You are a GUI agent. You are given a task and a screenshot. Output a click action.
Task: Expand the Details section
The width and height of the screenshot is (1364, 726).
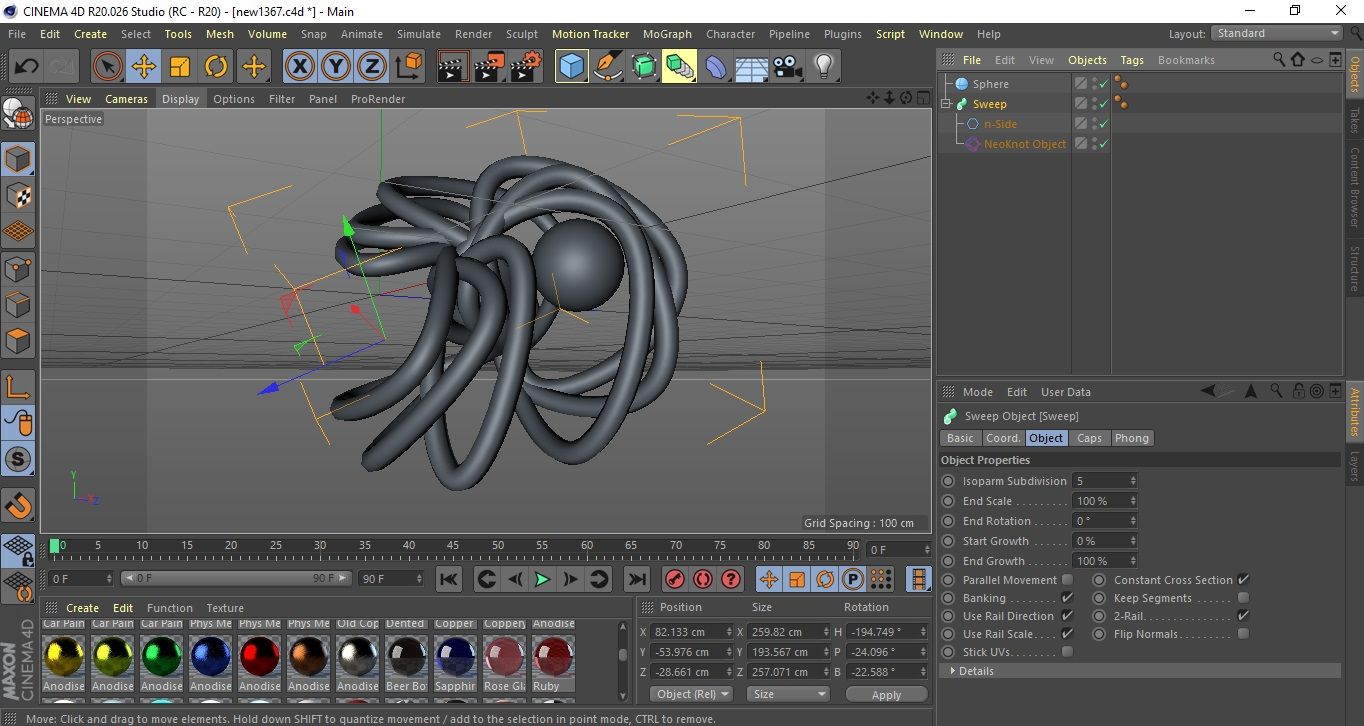(x=1140, y=671)
